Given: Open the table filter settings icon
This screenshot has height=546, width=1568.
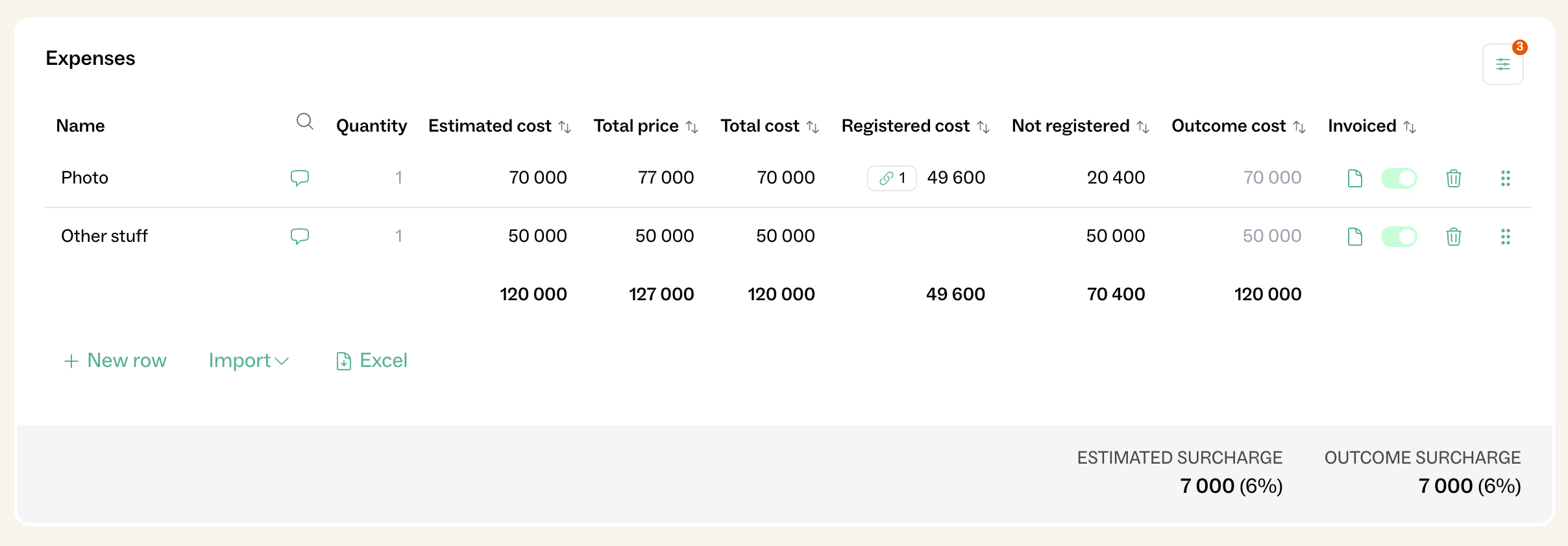Looking at the screenshot, I should [1502, 64].
